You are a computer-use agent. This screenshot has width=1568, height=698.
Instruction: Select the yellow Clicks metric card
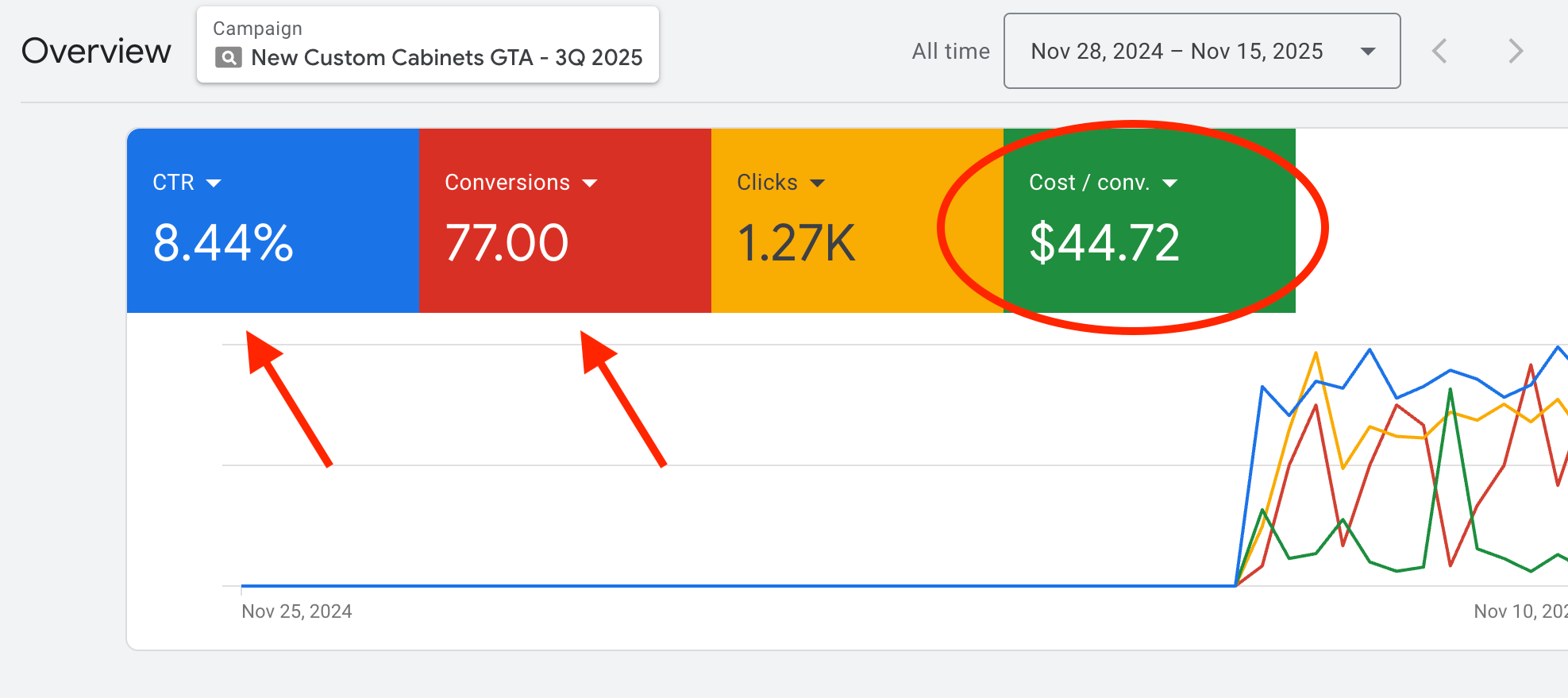857,221
